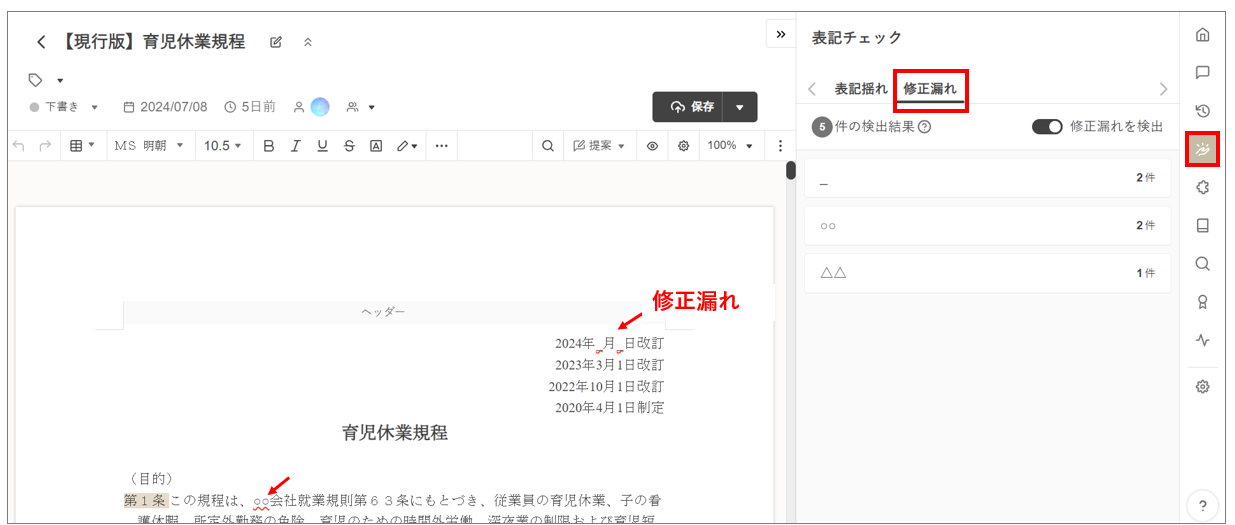
Task: Click the edit title pencil icon
Action: point(276,42)
